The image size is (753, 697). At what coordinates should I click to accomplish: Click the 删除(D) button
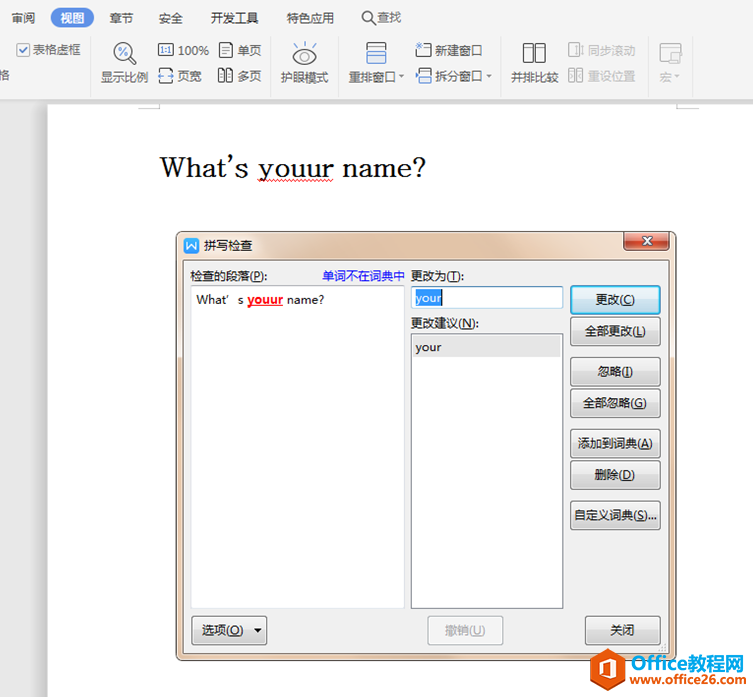[x=615, y=475]
